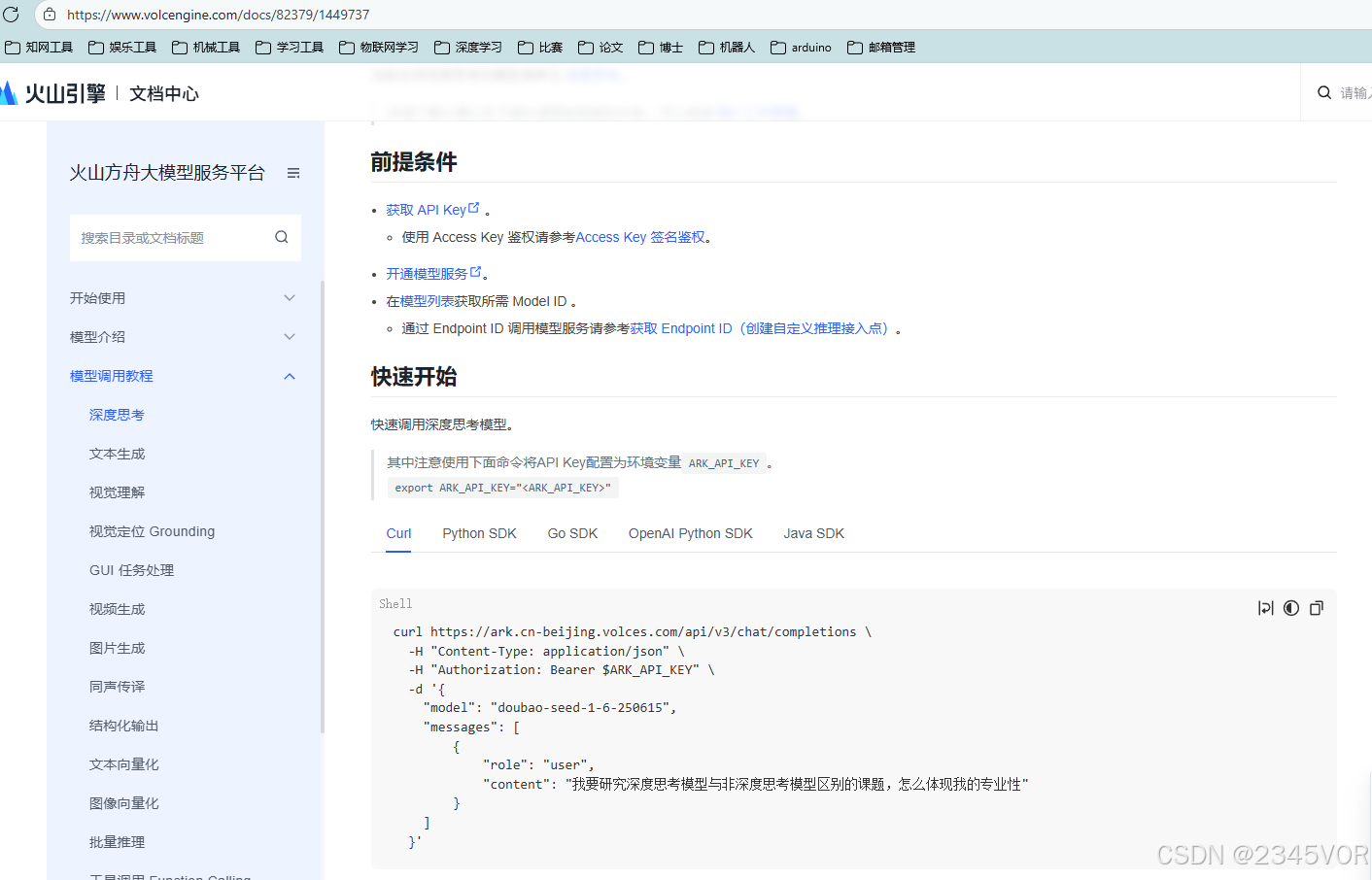
Task: Click the sidebar search magnifier icon
Action: (x=282, y=237)
